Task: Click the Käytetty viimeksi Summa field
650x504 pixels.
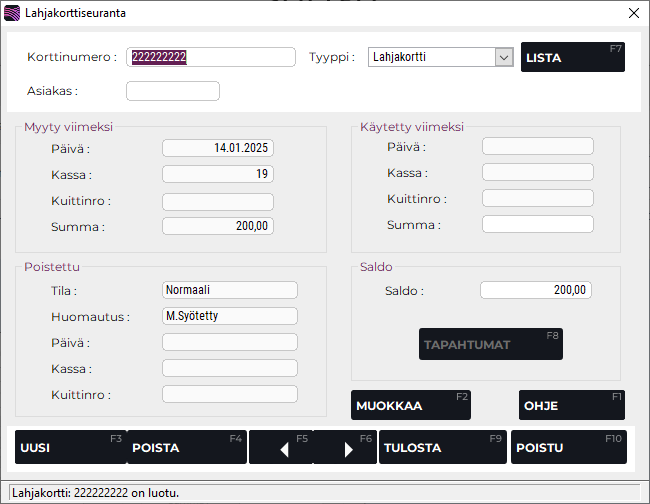Action: (x=537, y=224)
